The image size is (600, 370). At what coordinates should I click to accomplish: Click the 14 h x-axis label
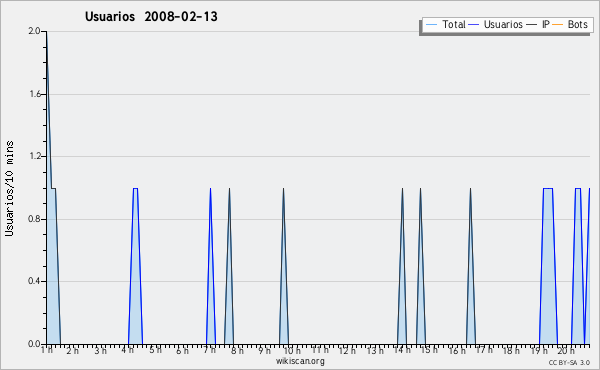[x=402, y=350]
